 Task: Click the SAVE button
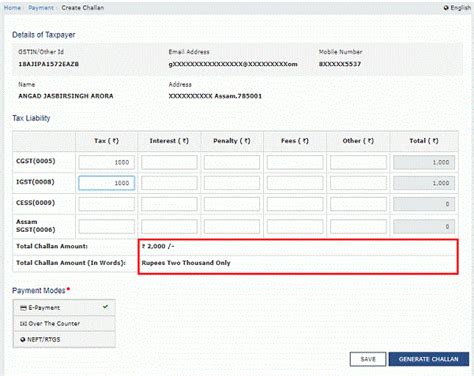click(x=368, y=359)
